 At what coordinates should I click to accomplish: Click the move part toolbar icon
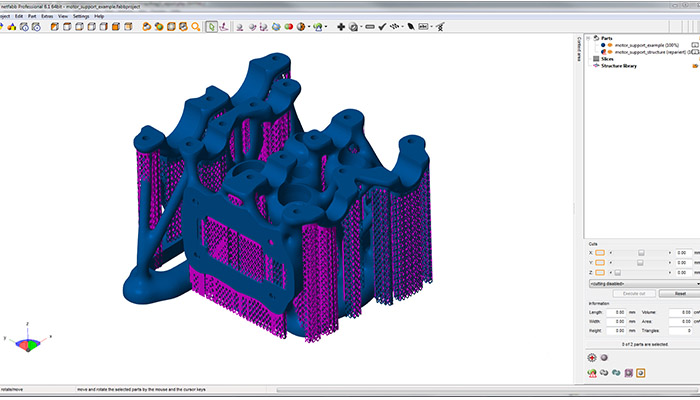click(240, 27)
